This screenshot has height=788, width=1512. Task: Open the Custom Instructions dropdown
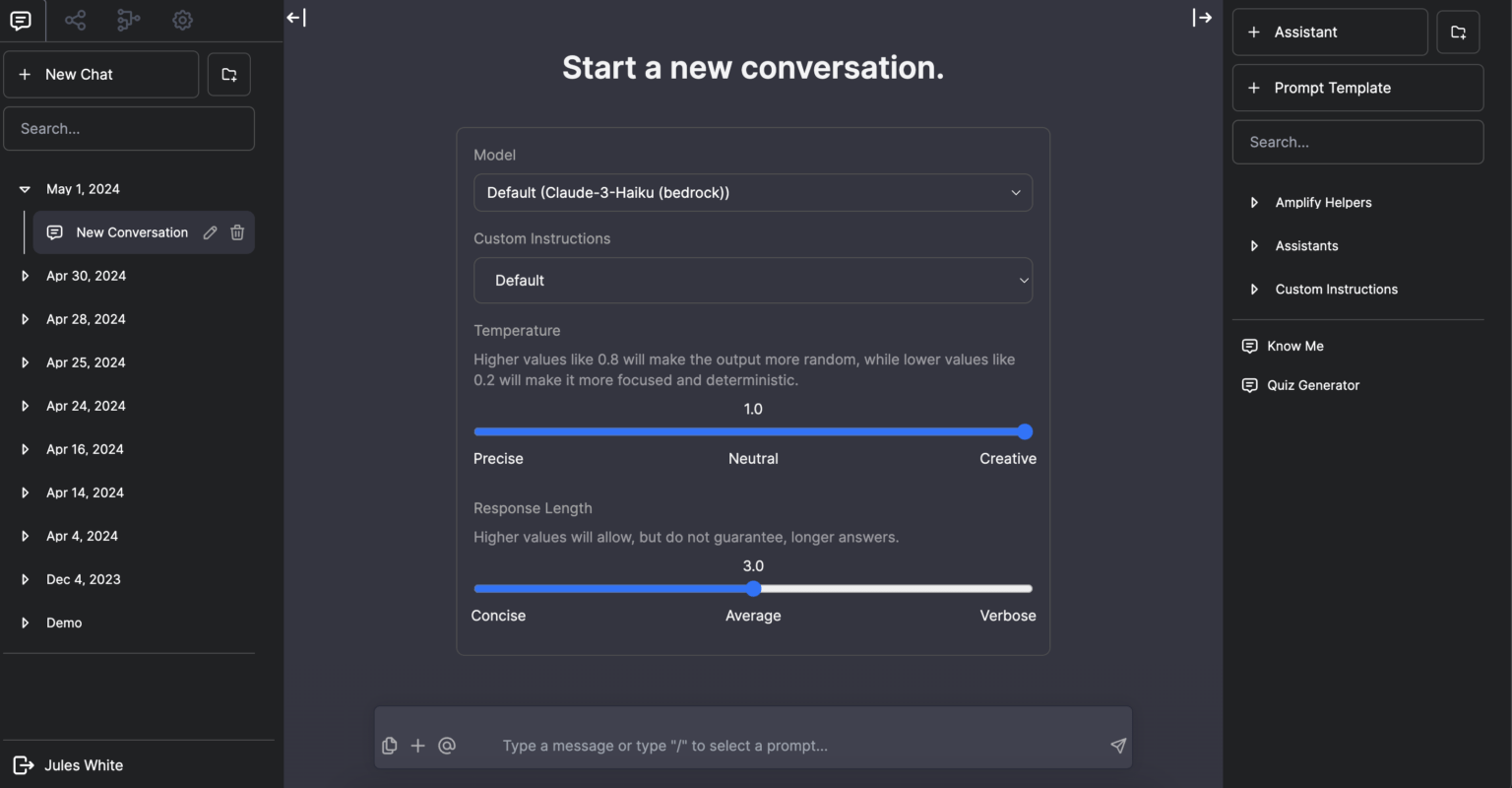point(753,281)
